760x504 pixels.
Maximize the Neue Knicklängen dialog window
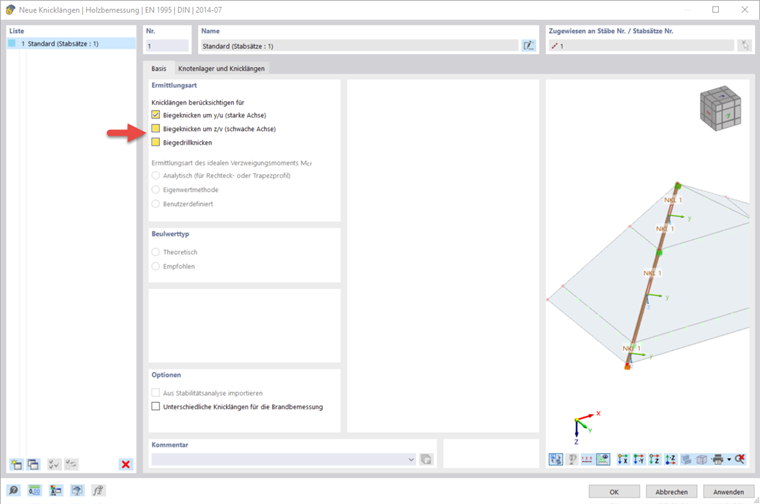(715, 10)
